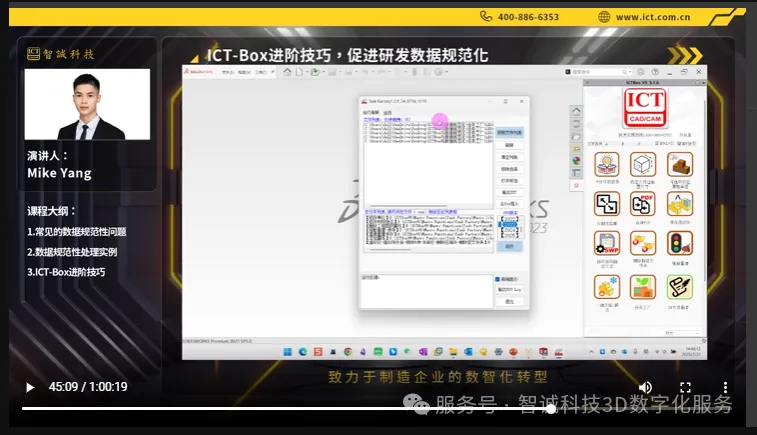Open the ICT-Box folders-with-red-X tool
This screenshot has width=757, height=435.
click(x=643, y=243)
